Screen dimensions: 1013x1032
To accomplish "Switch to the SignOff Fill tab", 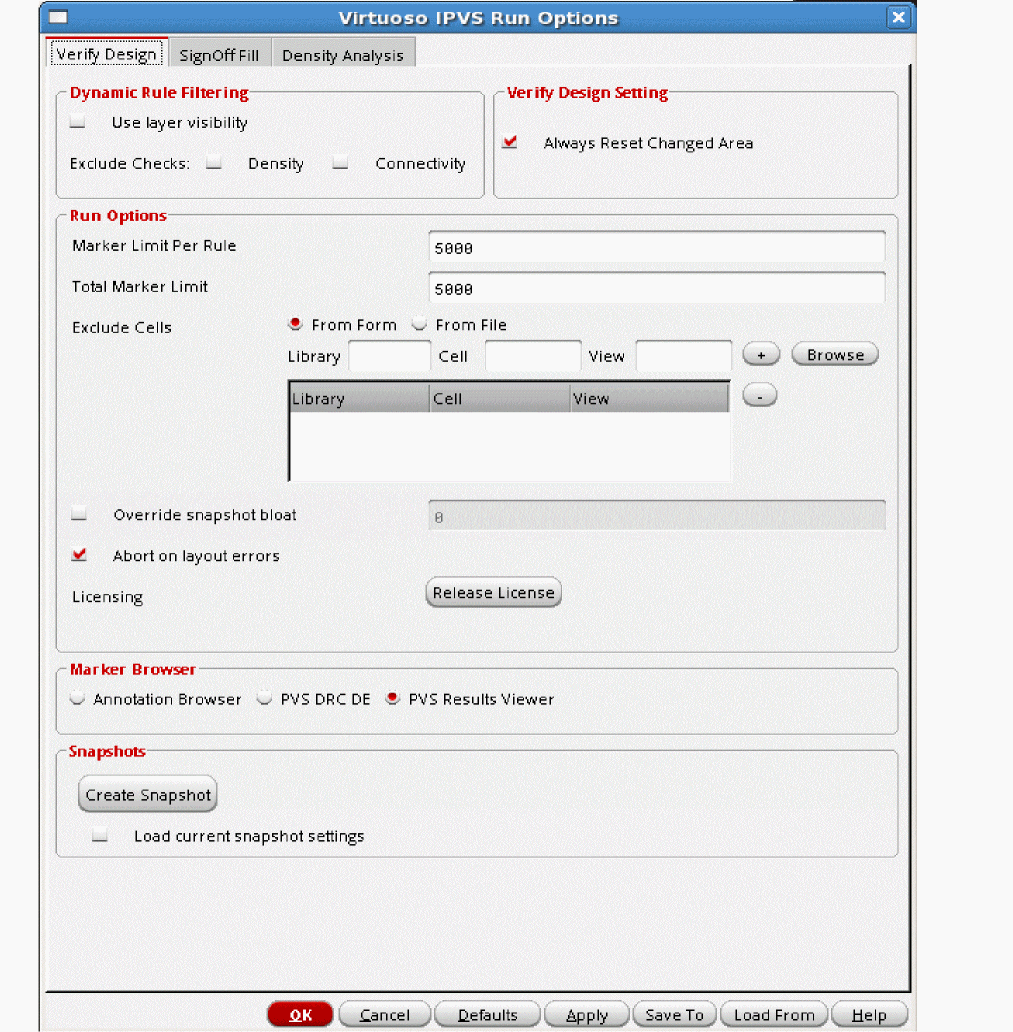I will click(x=219, y=56).
